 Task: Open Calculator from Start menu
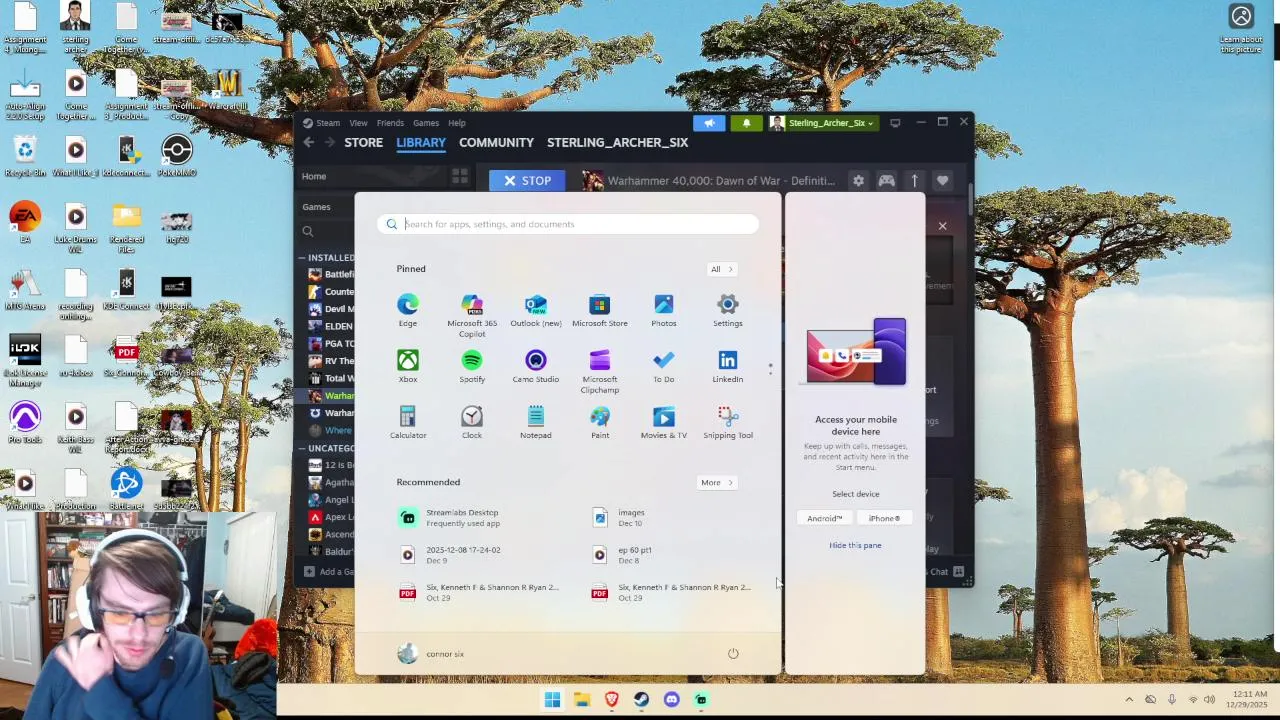click(x=408, y=422)
